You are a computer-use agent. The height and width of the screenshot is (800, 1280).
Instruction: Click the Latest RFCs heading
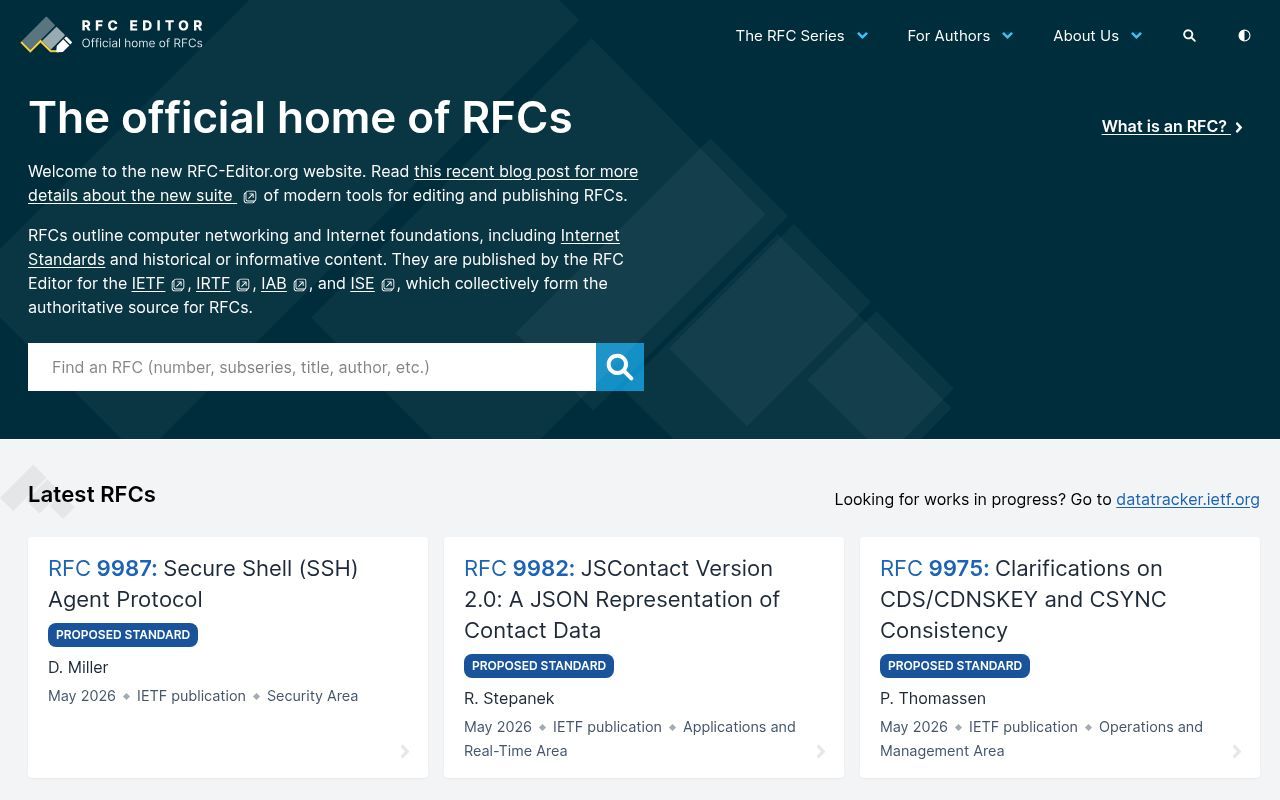tap(92, 494)
